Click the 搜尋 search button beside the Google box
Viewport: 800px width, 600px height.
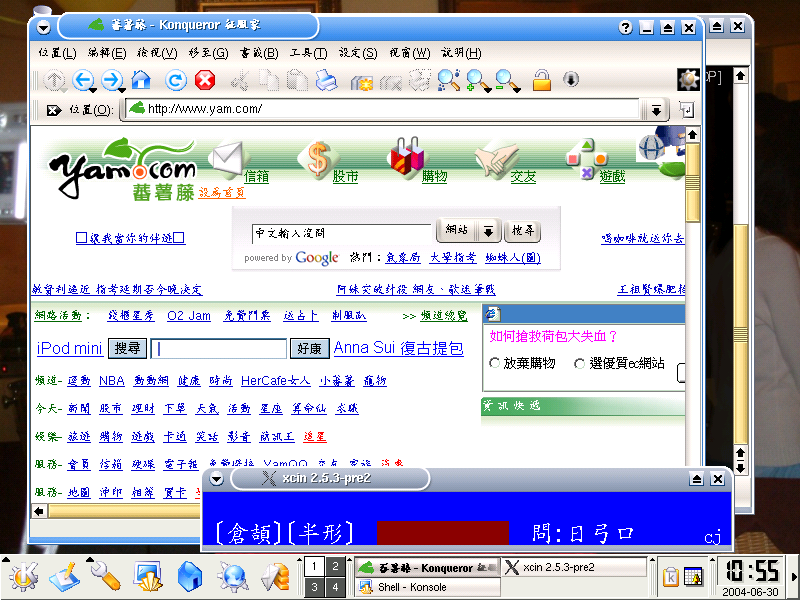click(x=522, y=232)
